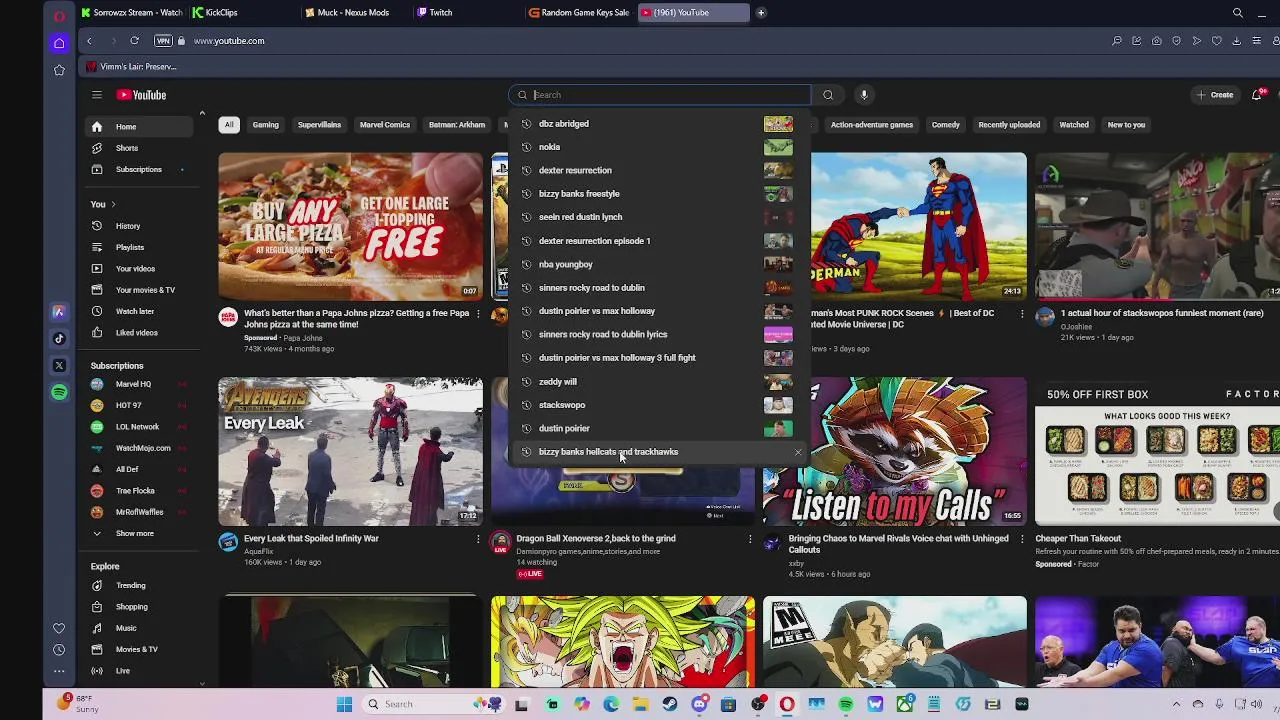1280x720 pixels.
Task: Select the Gaming filter chip
Action: pyautogui.click(x=265, y=125)
